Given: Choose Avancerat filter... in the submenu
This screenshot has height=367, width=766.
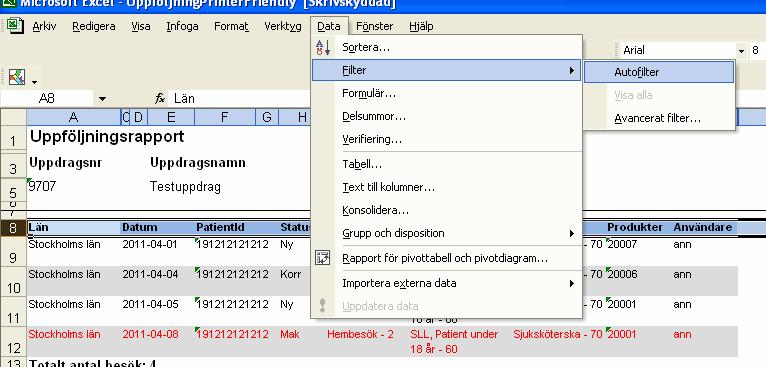Looking at the screenshot, I should (659, 118).
